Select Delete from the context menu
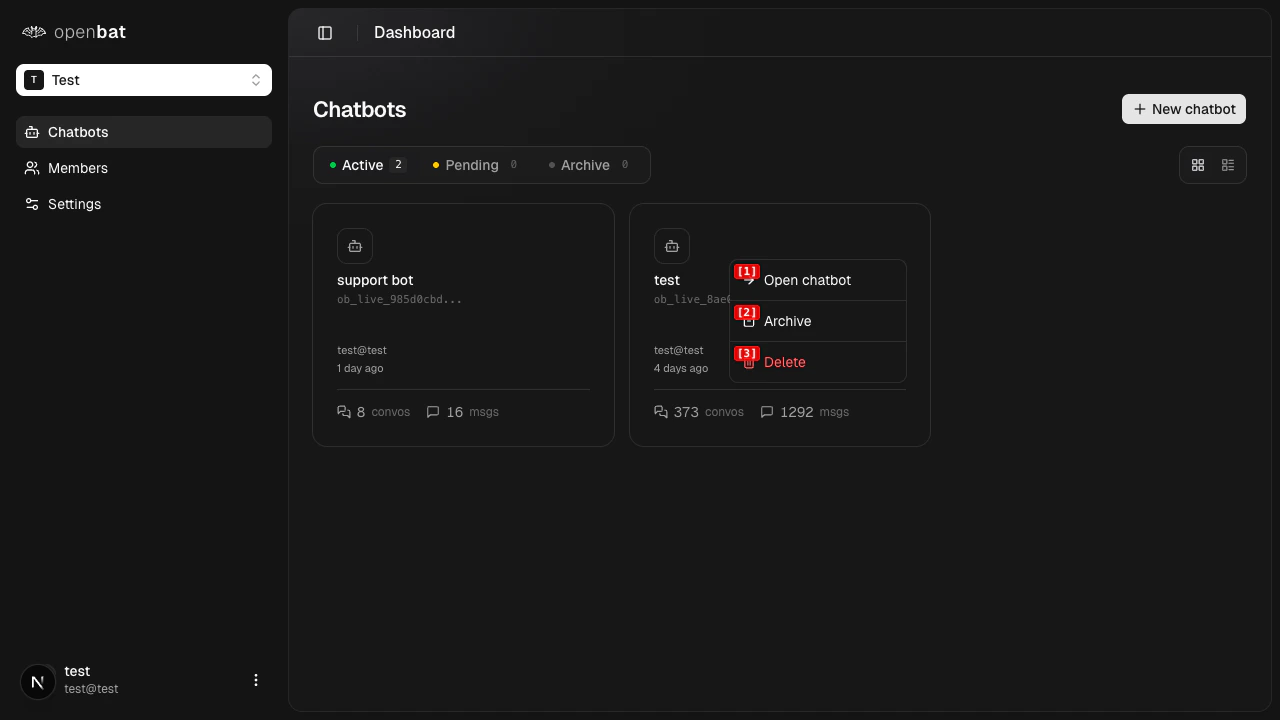Screen dimensions: 1280x720 [785, 362]
